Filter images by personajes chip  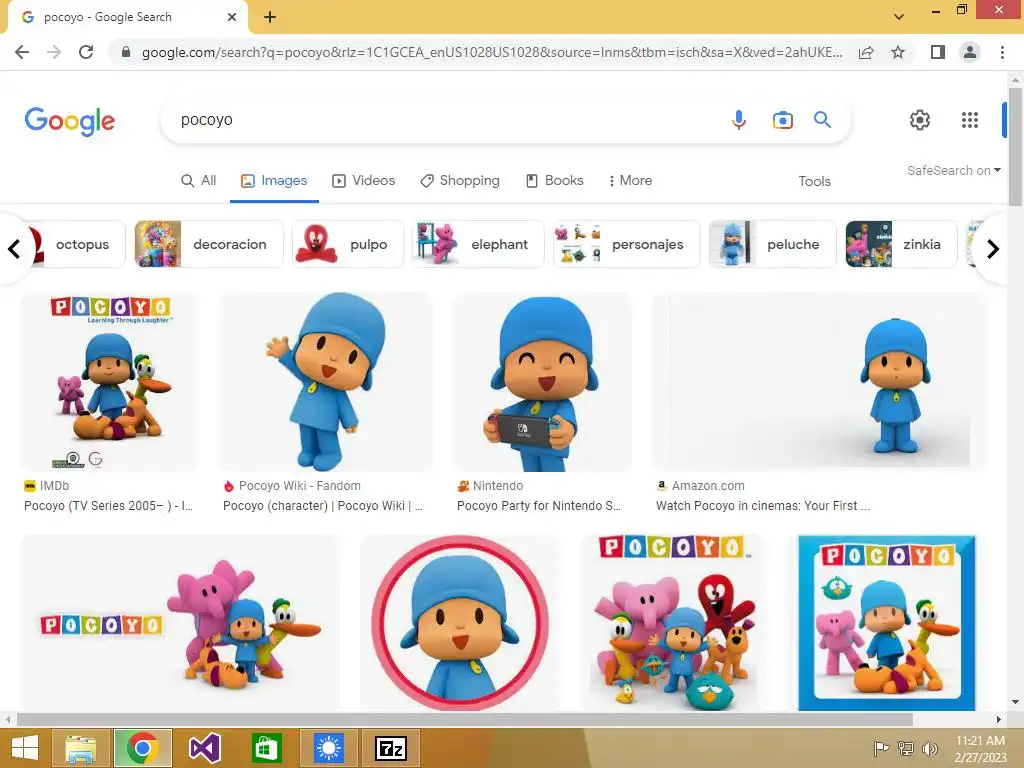tap(626, 244)
